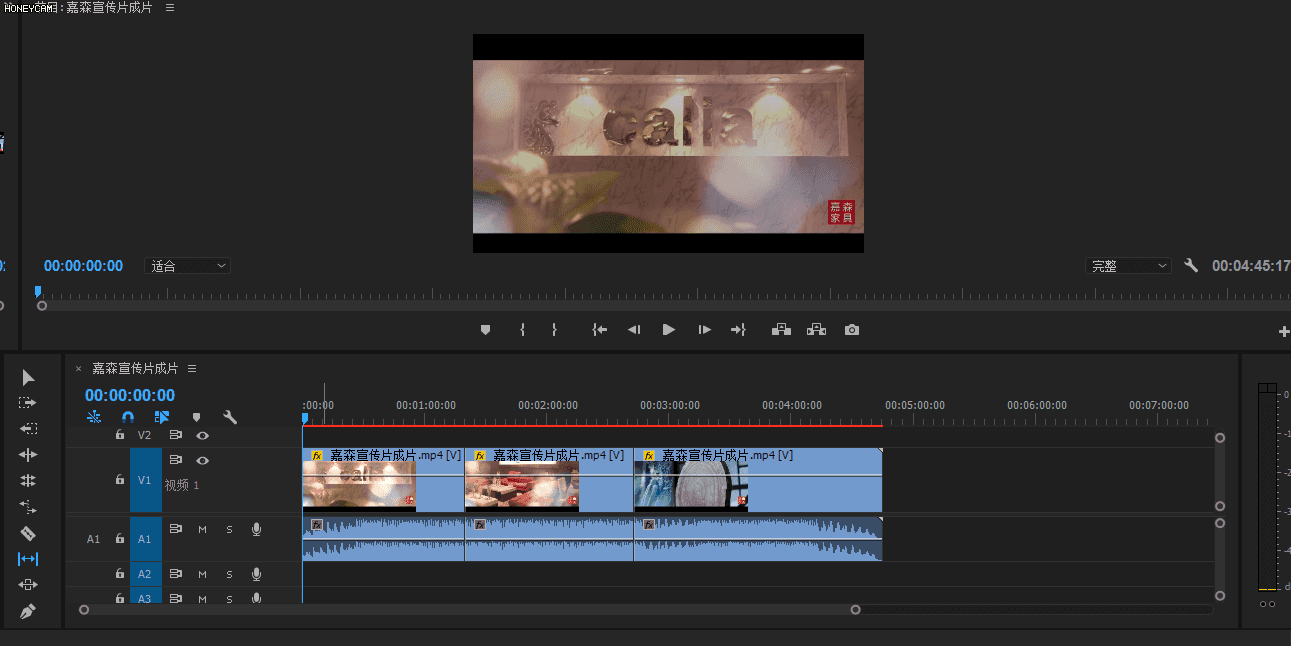The height and width of the screenshot is (646, 1291).
Task: Select the Pen tool
Action: pos(28,611)
